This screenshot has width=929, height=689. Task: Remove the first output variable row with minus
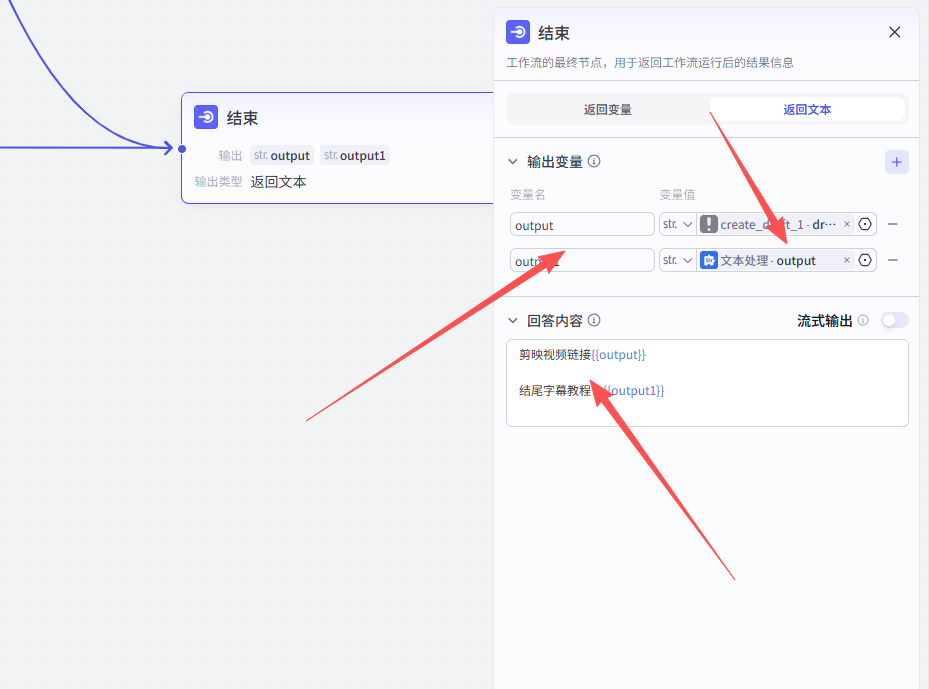(x=893, y=225)
